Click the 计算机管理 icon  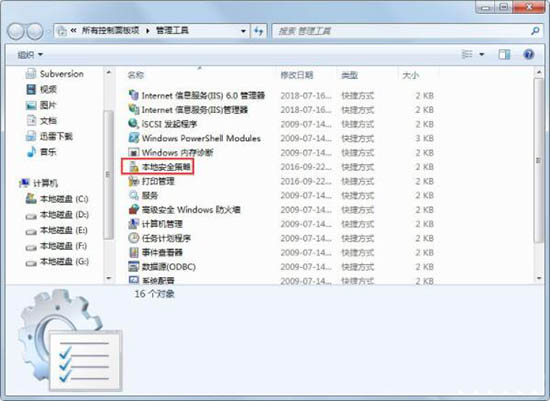(x=134, y=224)
